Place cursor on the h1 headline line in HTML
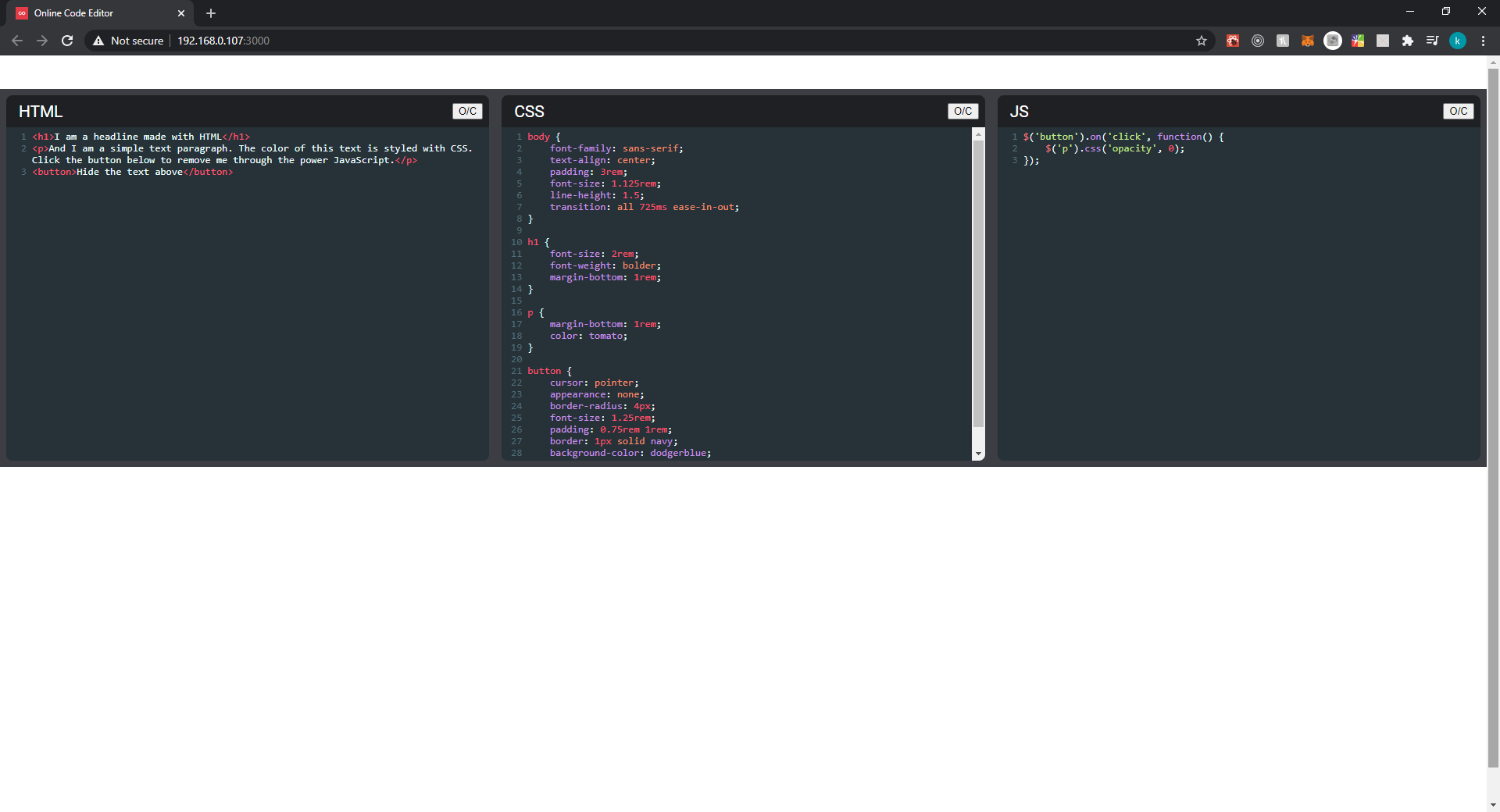The image size is (1500, 812). [x=141, y=137]
